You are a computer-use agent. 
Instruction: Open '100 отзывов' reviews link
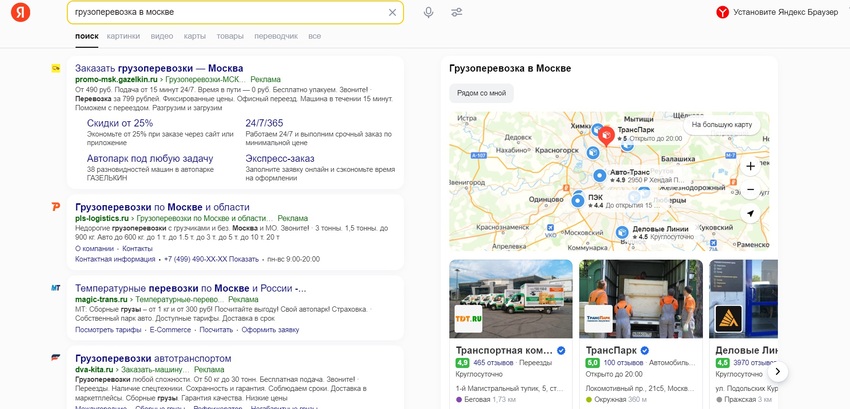(x=623, y=362)
